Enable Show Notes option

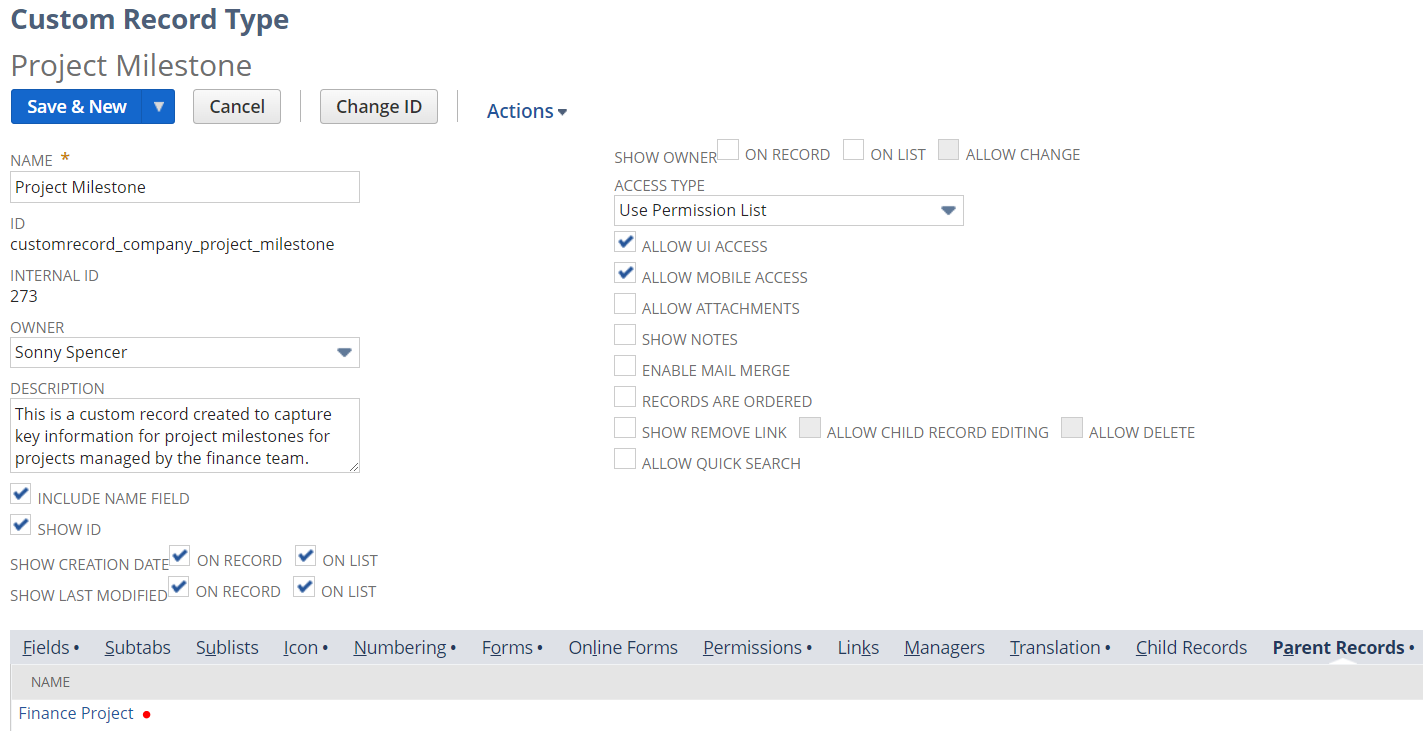625,334
